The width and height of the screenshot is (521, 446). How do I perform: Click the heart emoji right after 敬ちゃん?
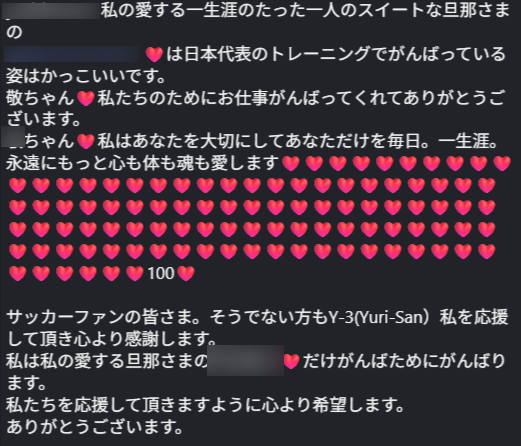[86, 98]
